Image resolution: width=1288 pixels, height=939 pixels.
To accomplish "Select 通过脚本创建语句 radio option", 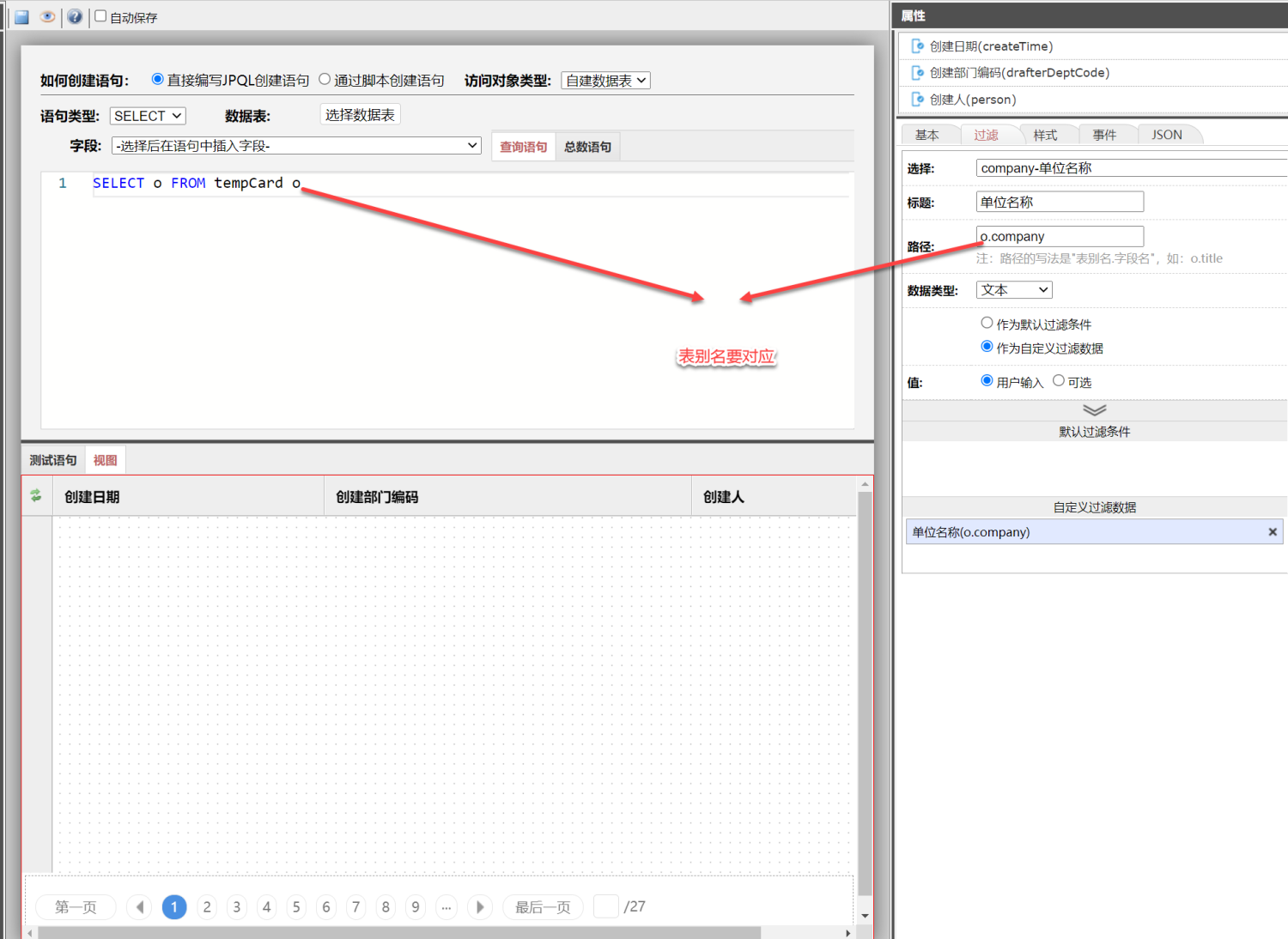I will [x=325, y=80].
